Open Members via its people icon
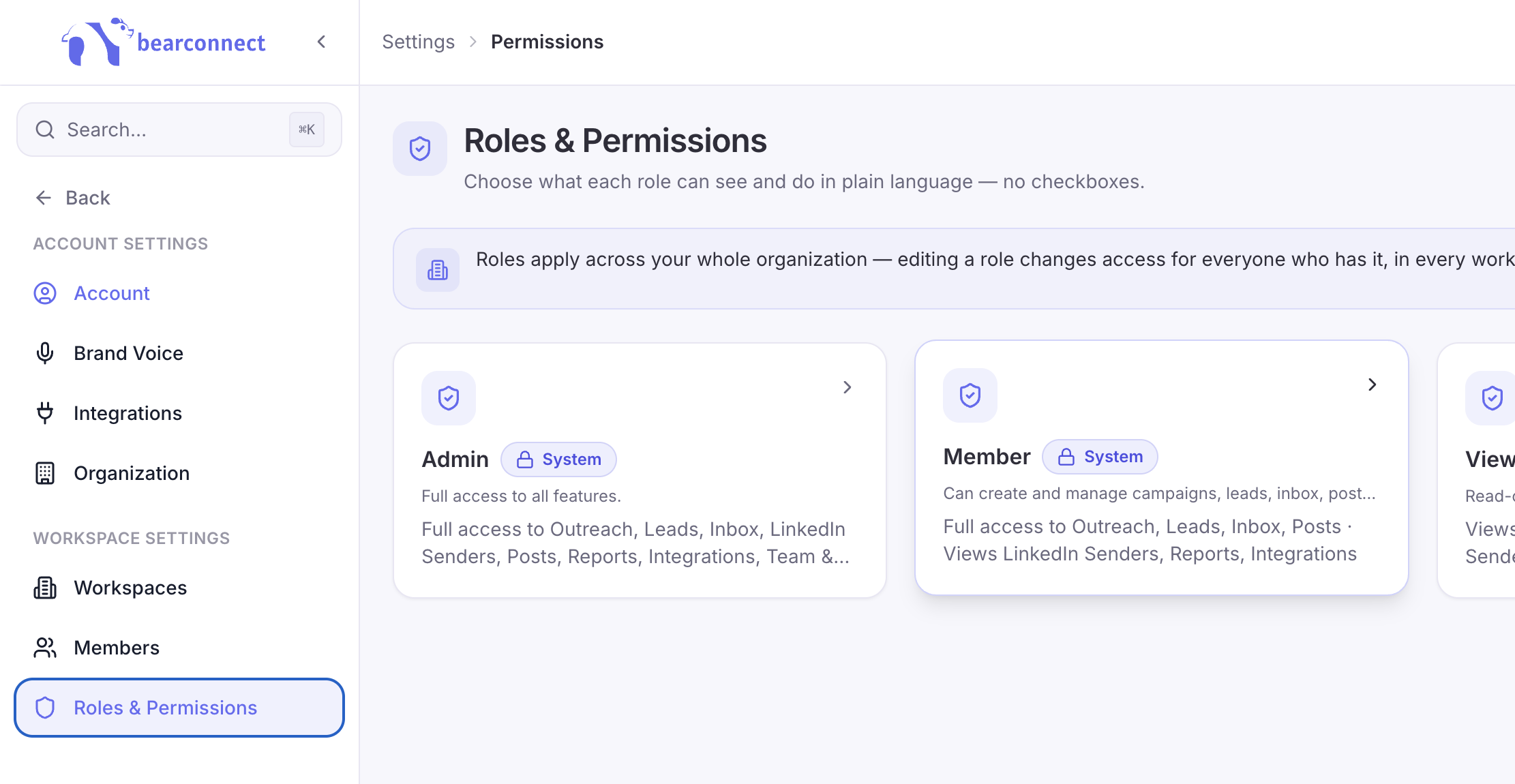The height and width of the screenshot is (784, 1515). [x=45, y=648]
